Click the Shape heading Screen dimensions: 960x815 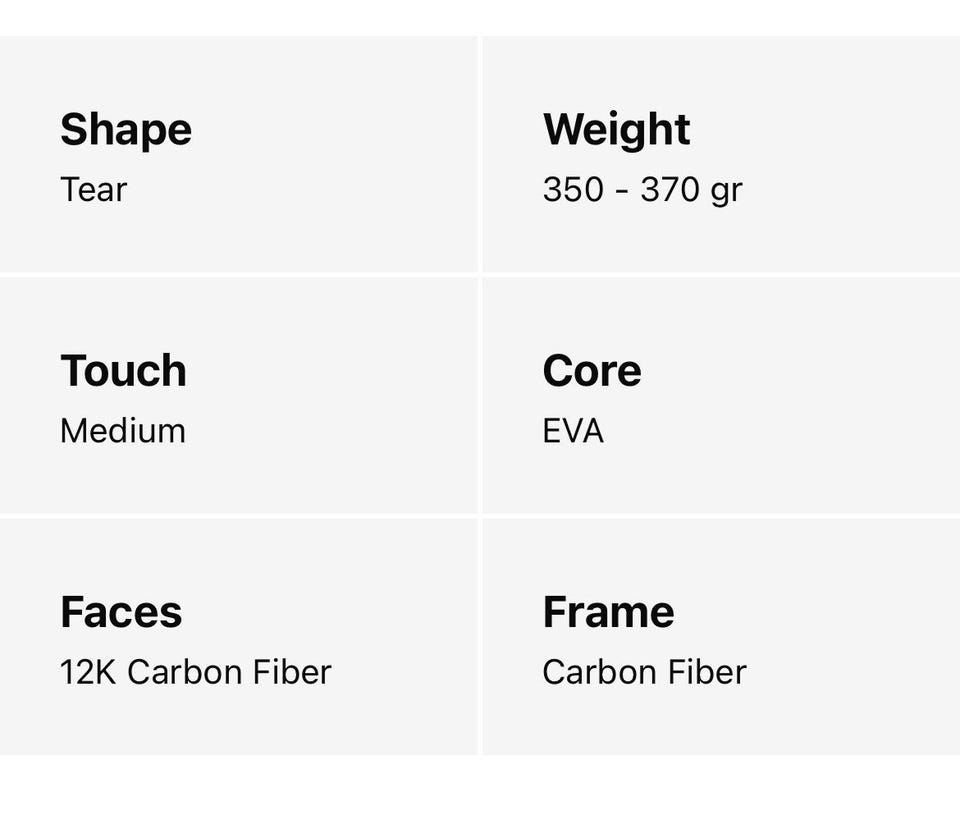pos(126,130)
